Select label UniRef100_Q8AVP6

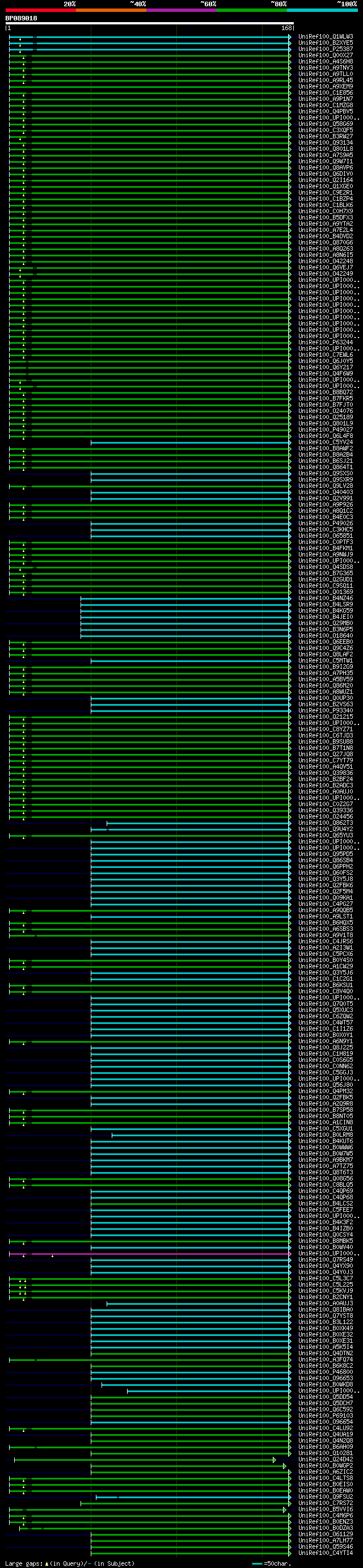[x=325, y=167]
